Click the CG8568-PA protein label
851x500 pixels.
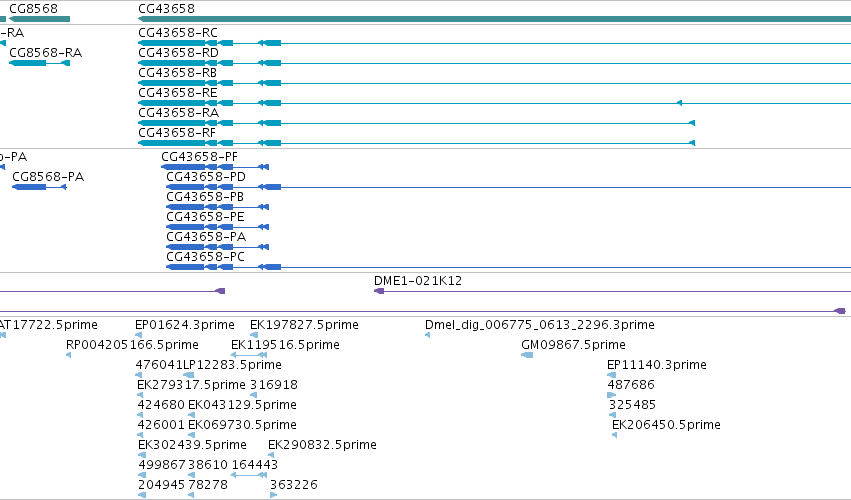click(48, 177)
